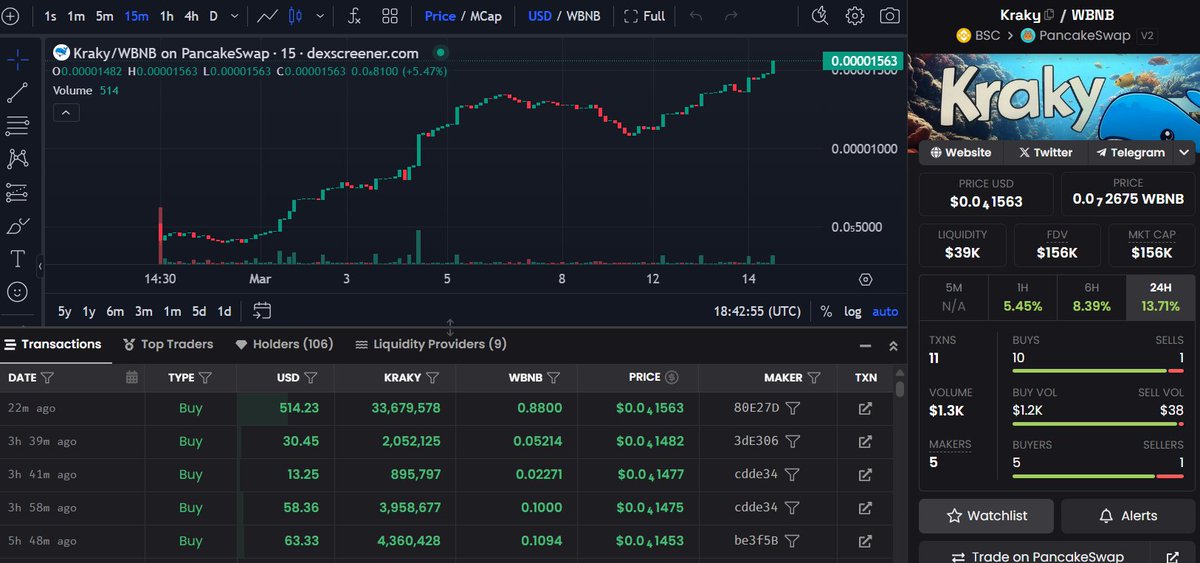1200x563 pixels.
Task: Toggle auto scale on chart
Action: click(x=885, y=311)
